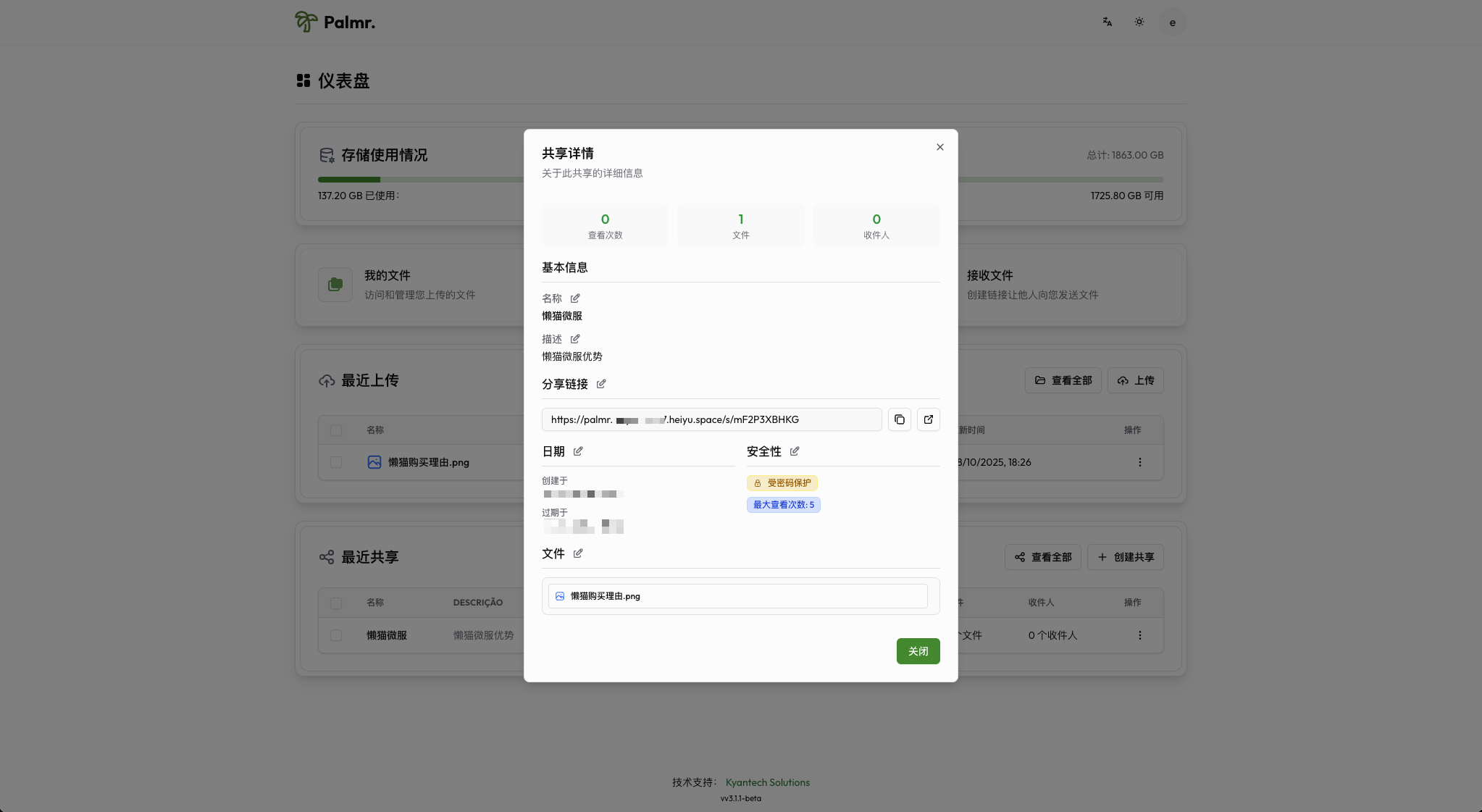Edit the 文件 list pencil icon
1482x812 pixels.
pos(578,553)
